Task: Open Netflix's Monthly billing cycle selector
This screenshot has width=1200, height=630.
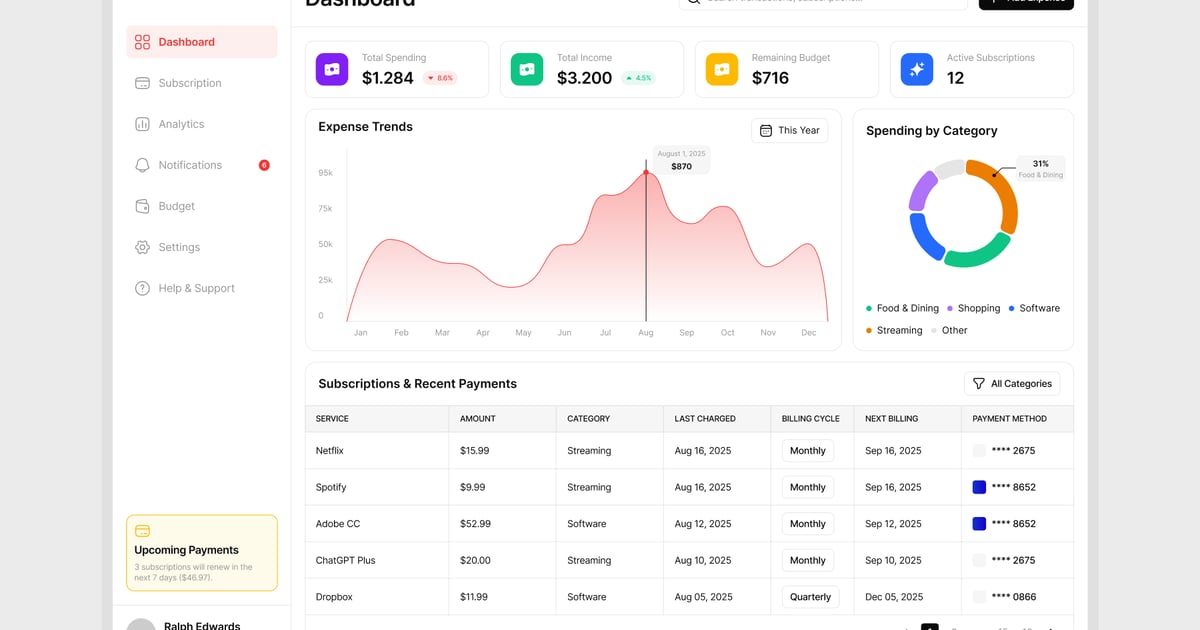Action: coord(807,451)
